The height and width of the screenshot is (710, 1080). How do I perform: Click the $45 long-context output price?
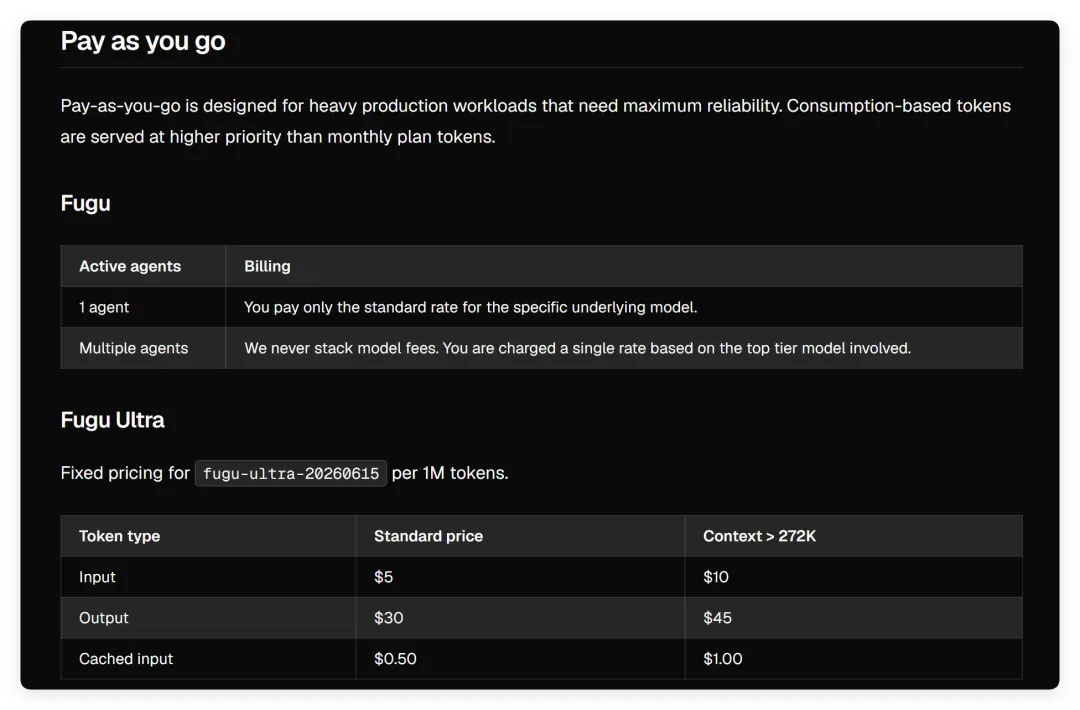pos(717,618)
